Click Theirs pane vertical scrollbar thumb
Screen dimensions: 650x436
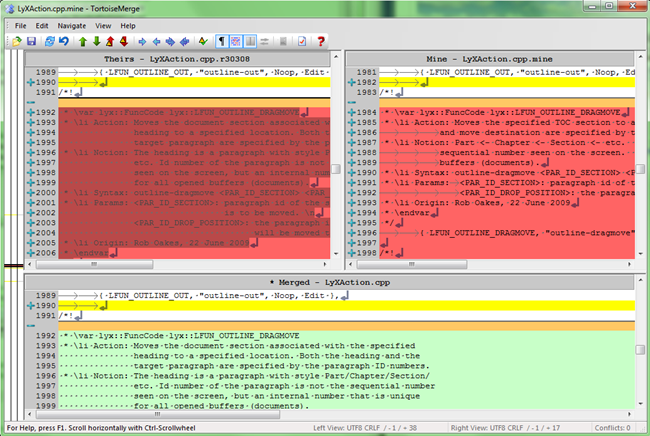coord(336,169)
